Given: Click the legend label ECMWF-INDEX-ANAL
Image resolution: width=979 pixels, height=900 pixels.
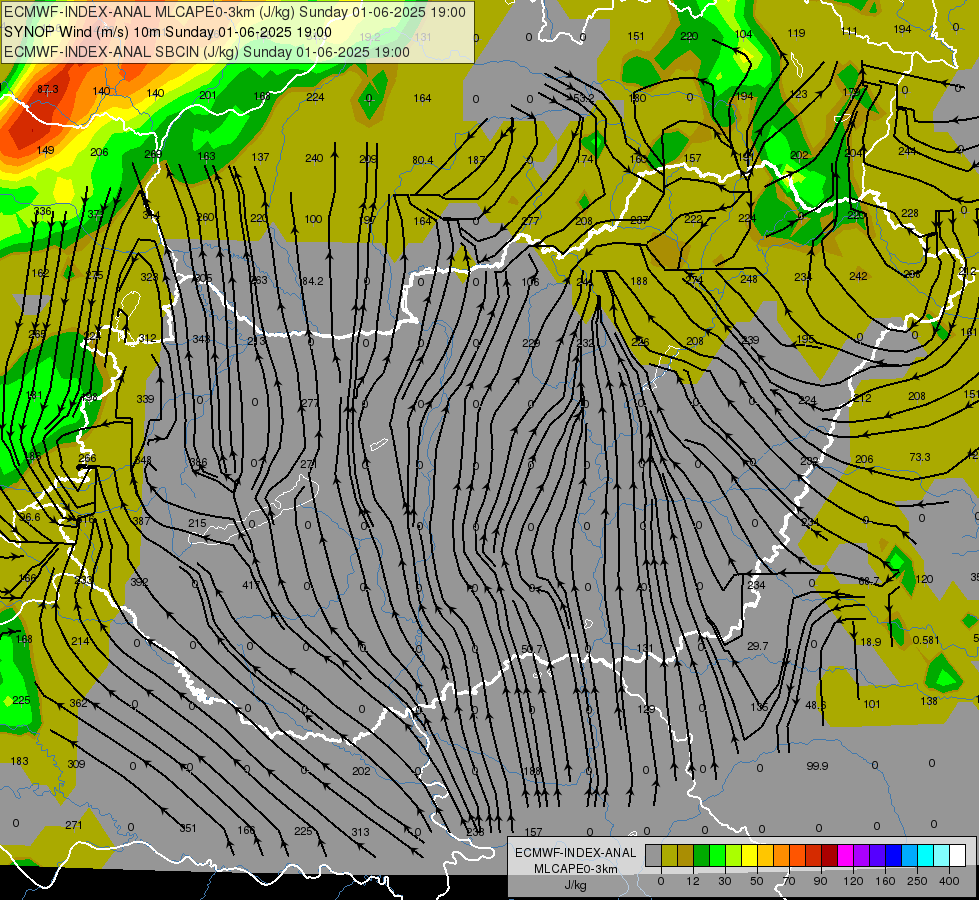Looking at the screenshot, I should [575, 853].
